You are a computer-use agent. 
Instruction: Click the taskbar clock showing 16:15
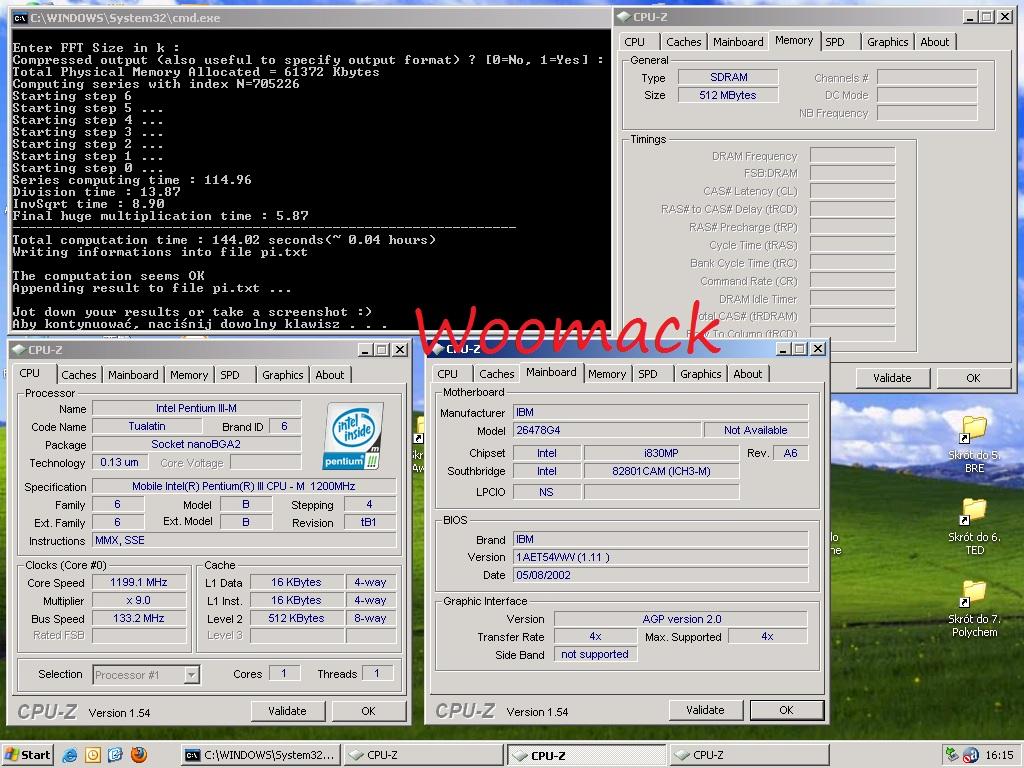pos(999,755)
